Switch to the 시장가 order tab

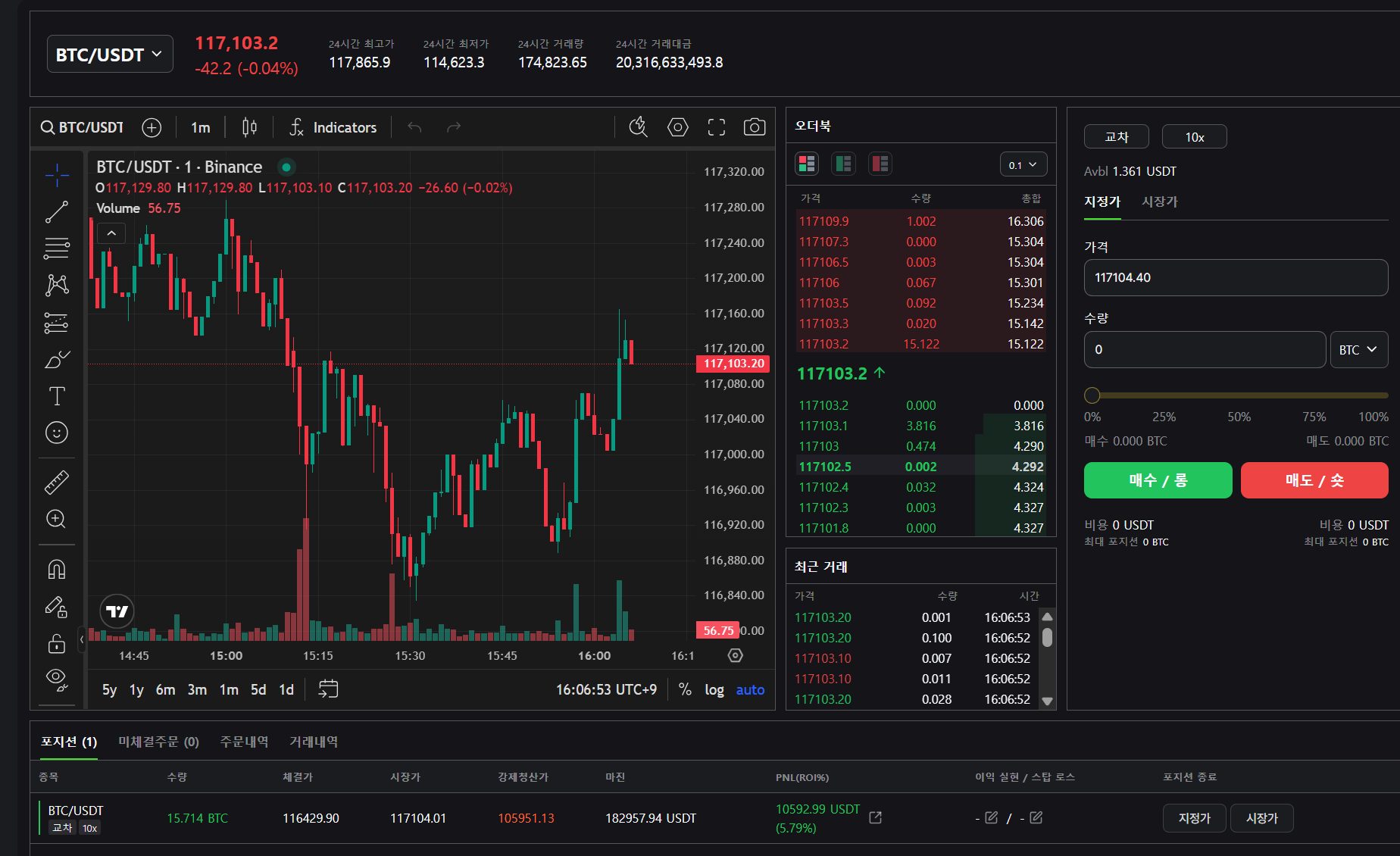[x=1160, y=202]
